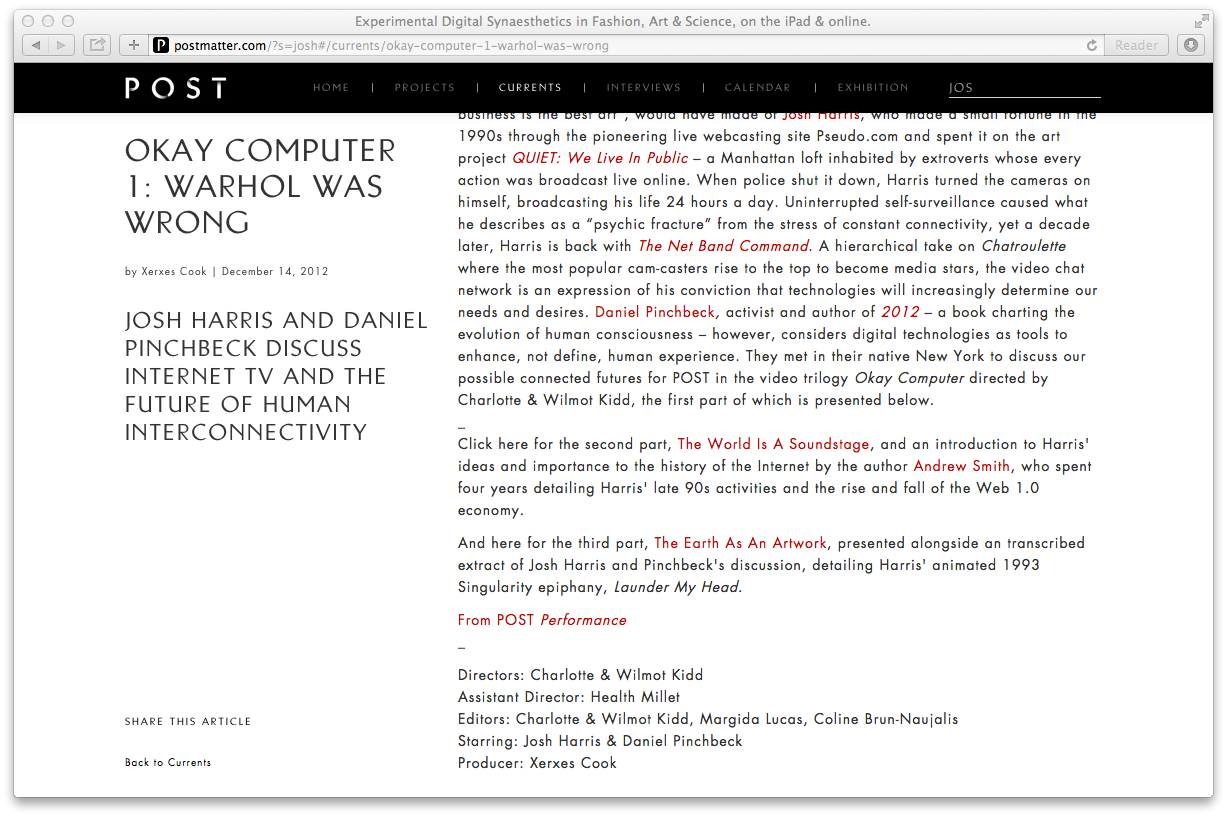The height and width of the screenshot is (817, 1227).
Task: Click 'Producer: Xerxes Cook' credit line
Action: [x=537, y=763]
